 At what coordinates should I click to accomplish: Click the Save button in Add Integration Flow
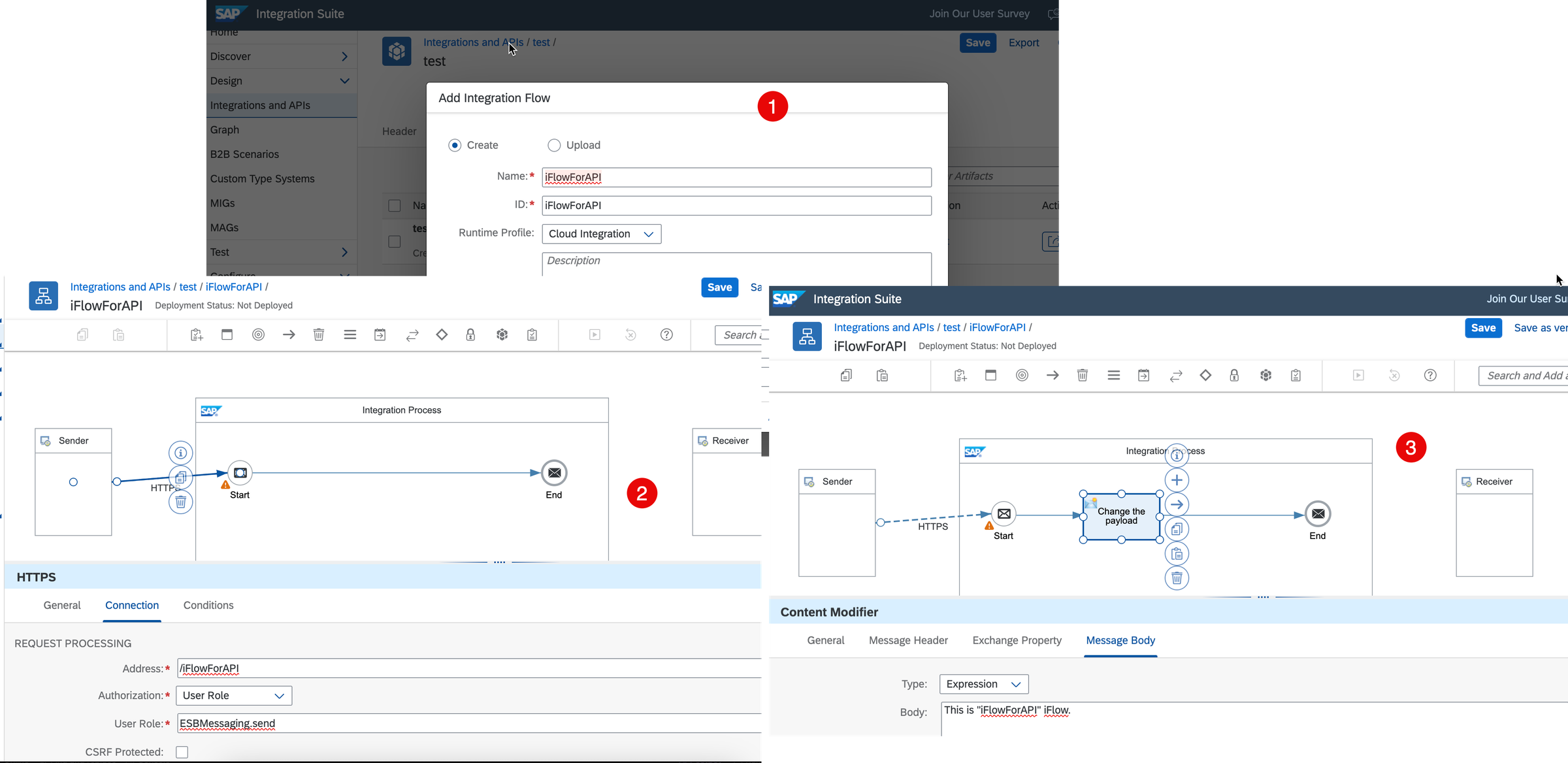pyautogui.click(x=719, y=287)
